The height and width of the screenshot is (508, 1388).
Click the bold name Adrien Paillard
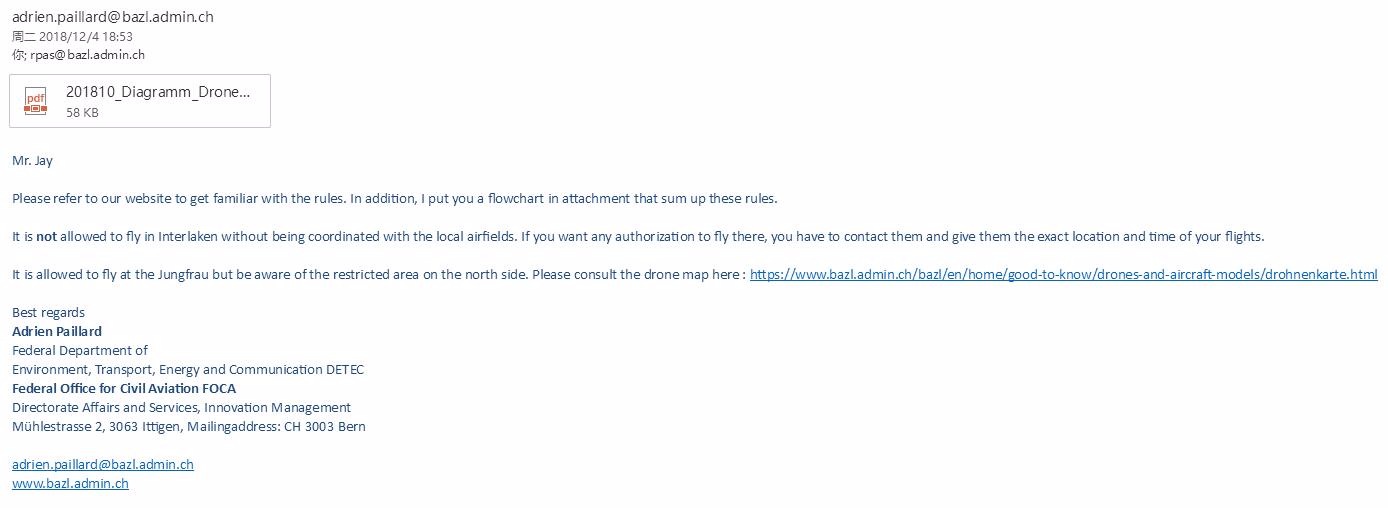coord(57,331)
